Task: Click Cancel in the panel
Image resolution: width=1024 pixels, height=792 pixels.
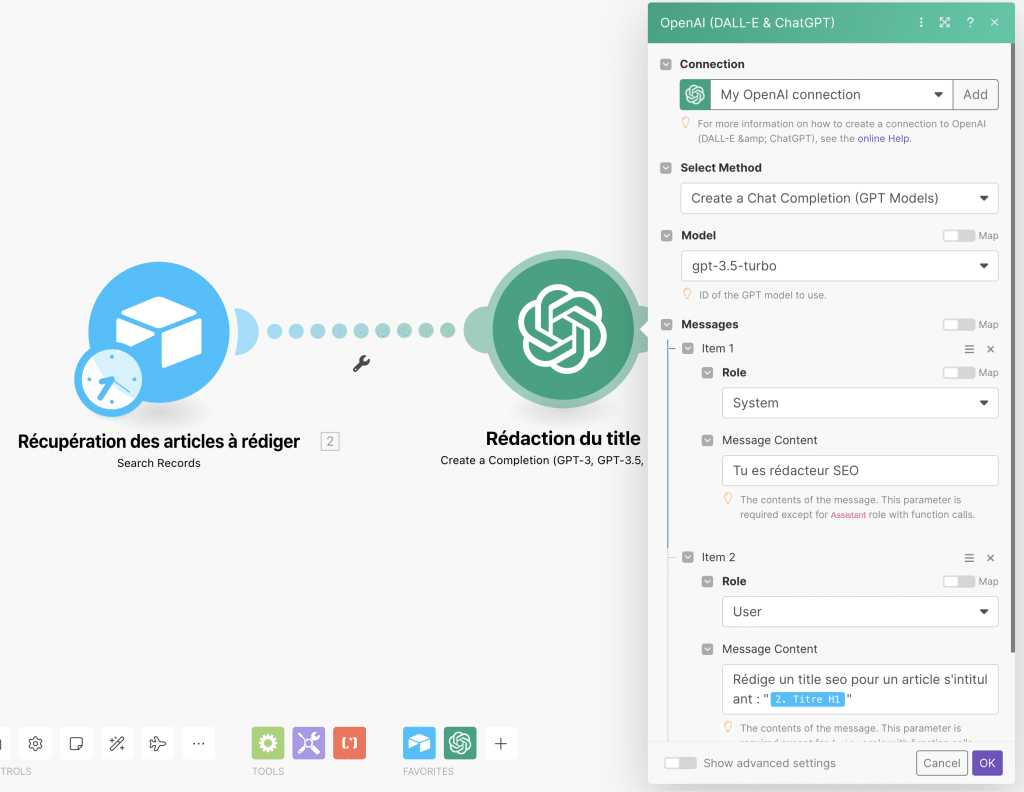Action: pos(942,763)
